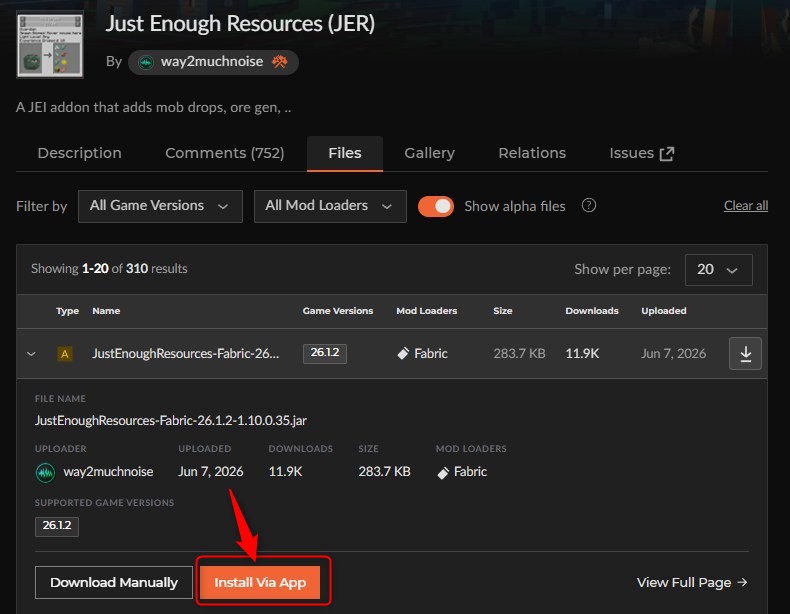Open the All Game Versions dropdown
Viewport: 790px width, 614px height.
tap(160, 206)
